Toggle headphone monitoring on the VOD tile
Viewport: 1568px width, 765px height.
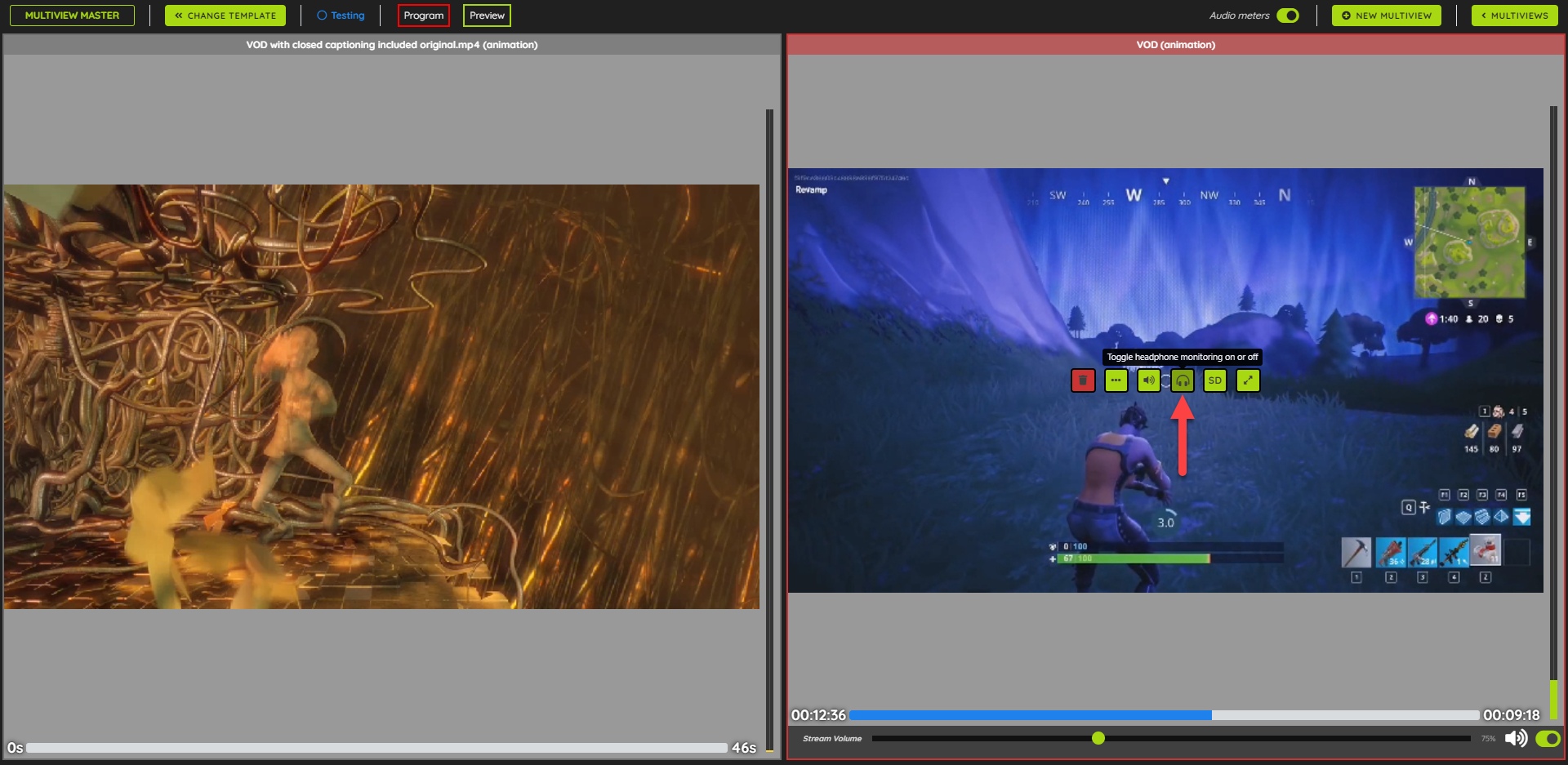tap(1183, 380)
